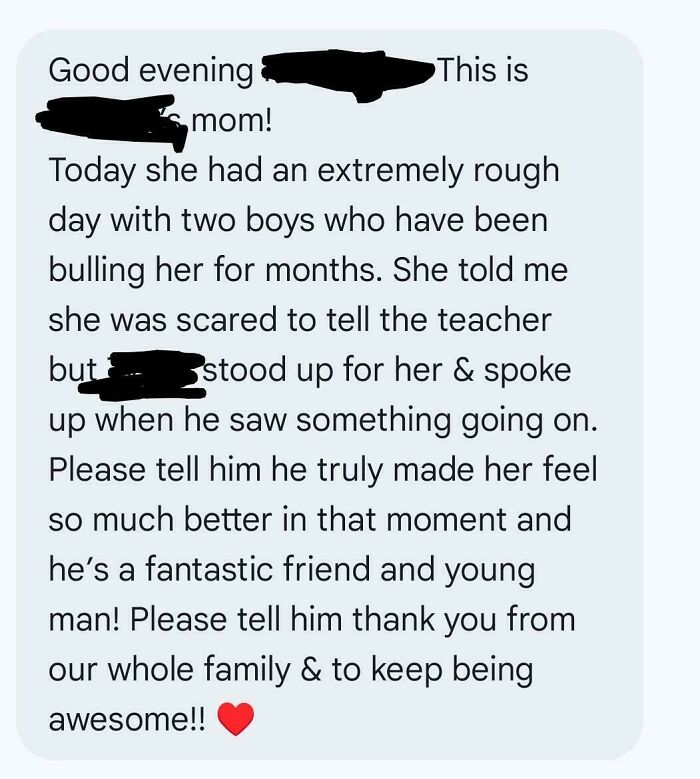Screen dimensions: 700x779
Task: Click the words 'so much better'
Action: pyautogui.click(x=160, y=520)
